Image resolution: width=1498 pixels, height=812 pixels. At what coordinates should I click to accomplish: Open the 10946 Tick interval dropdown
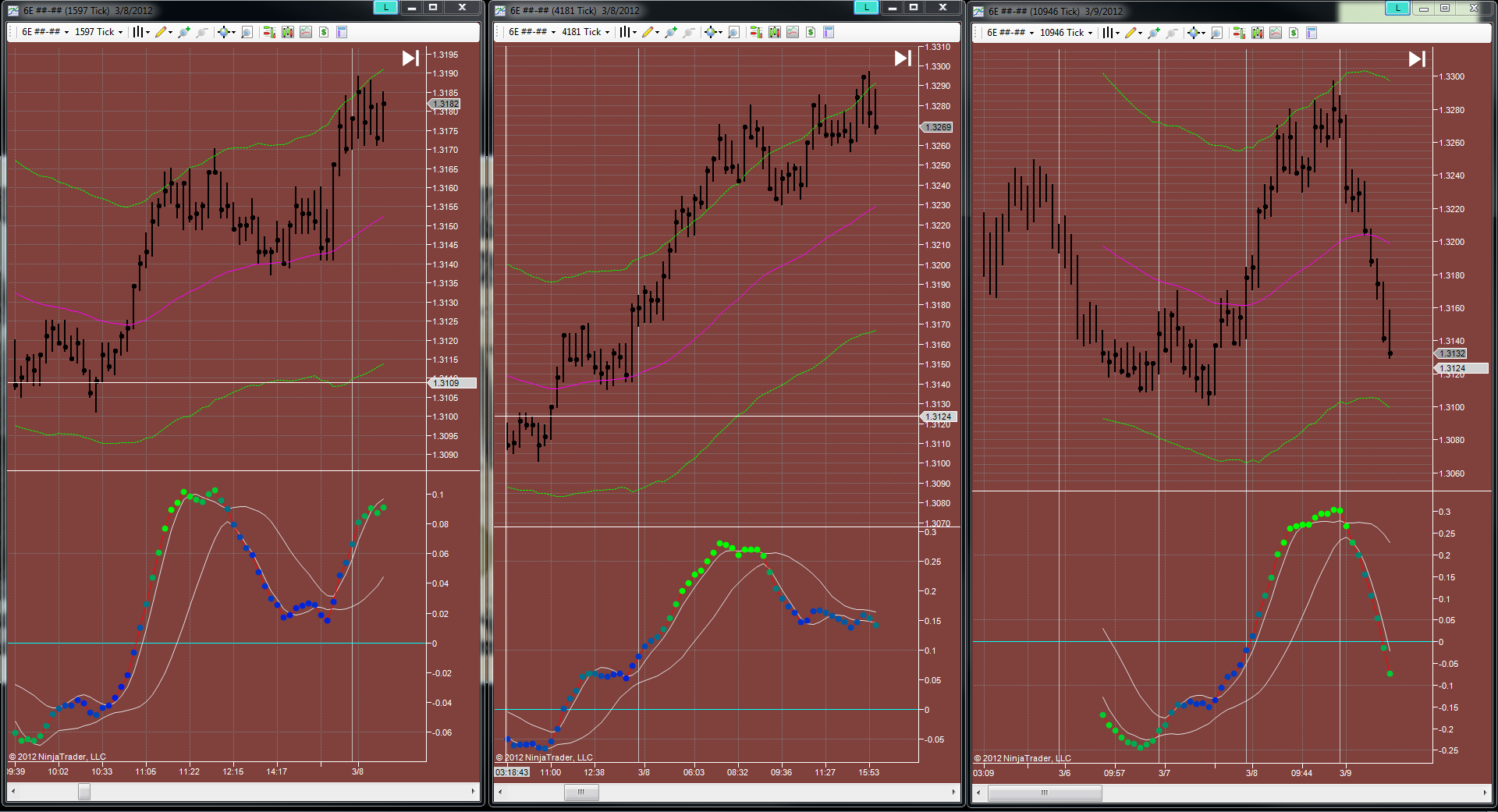pos(1067,33)
